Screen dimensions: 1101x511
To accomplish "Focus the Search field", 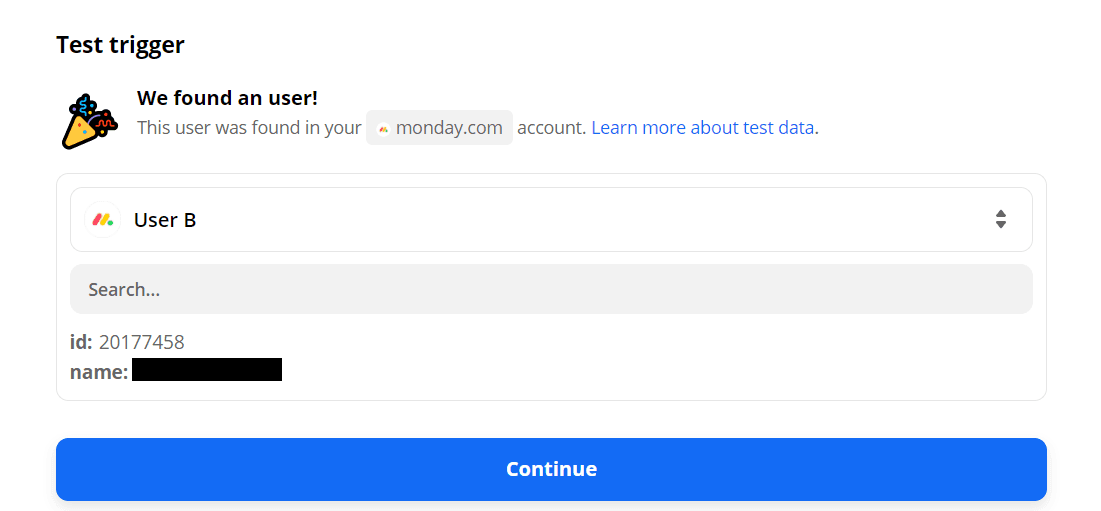I will [x=551, y=290].
